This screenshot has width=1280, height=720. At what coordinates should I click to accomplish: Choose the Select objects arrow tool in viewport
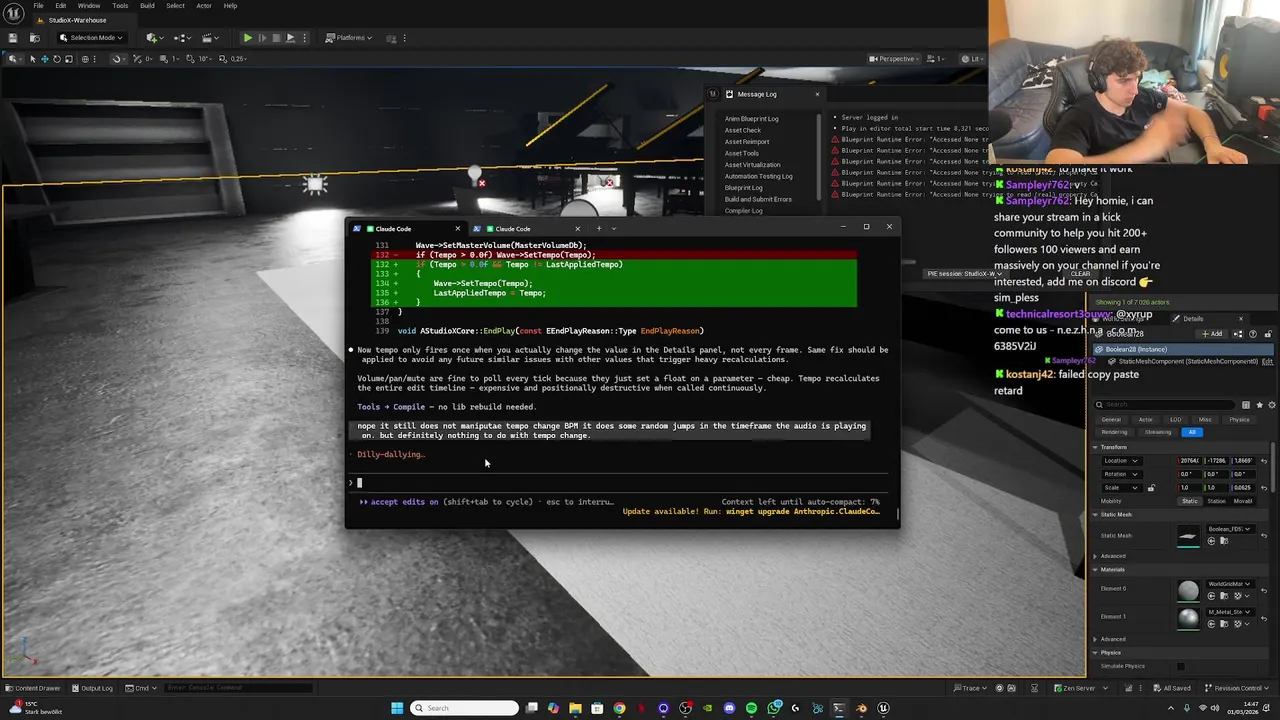(32, 59)
